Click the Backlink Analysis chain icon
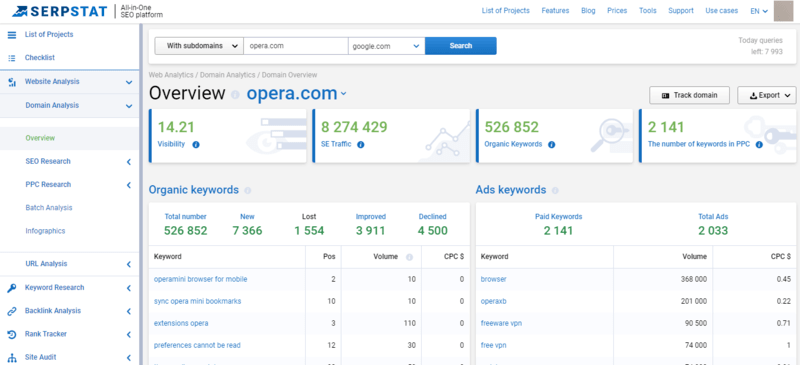 [x=12, y=311]
